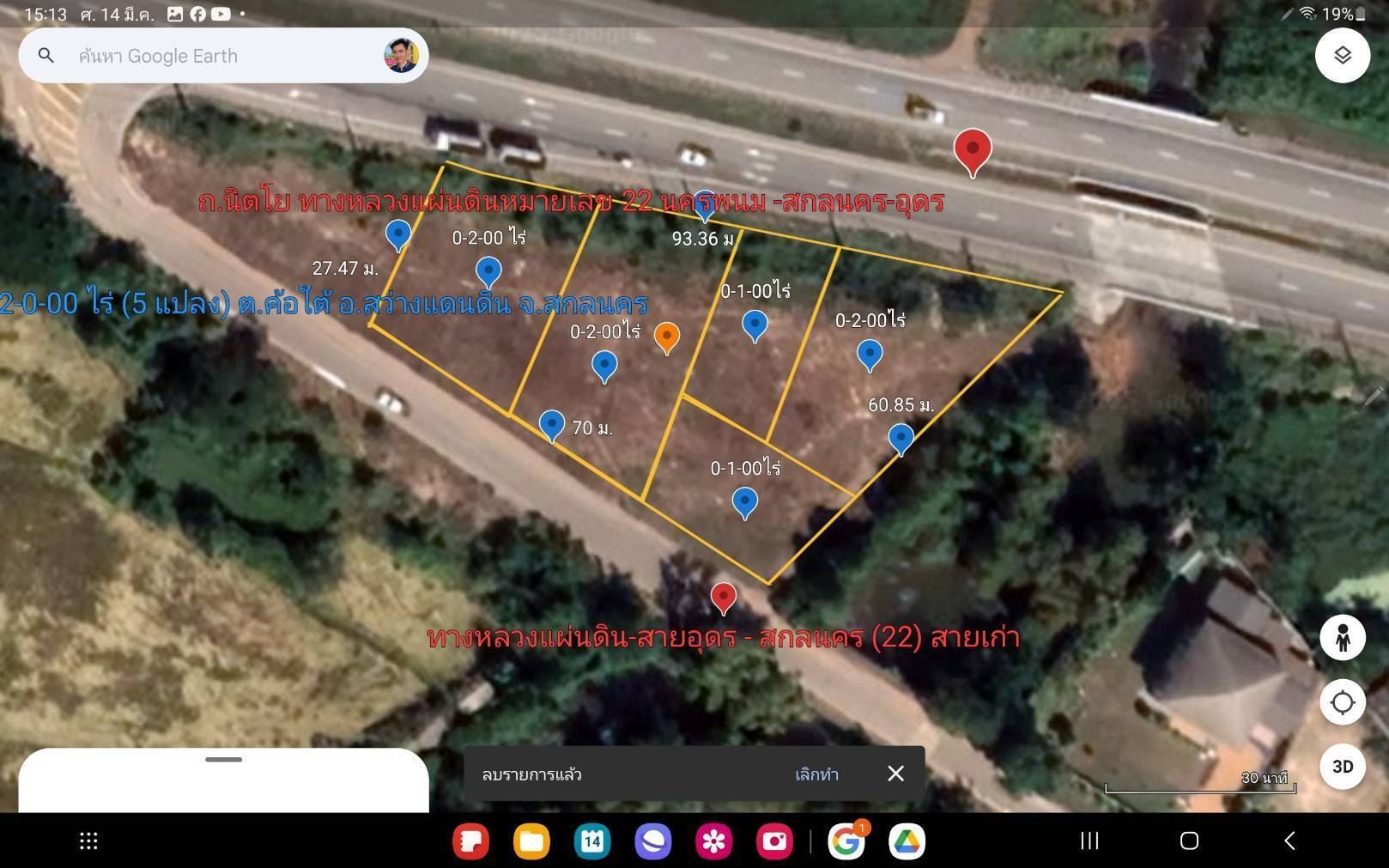Select blue pin beside '27.47 ม.' label
Viewport: 1389px width, 868px height.
point(397,235)
